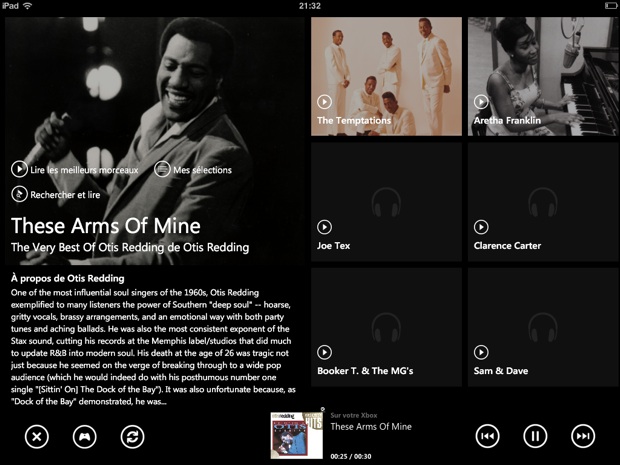Play Booker T. & The MG's icon

pos(324,352)
